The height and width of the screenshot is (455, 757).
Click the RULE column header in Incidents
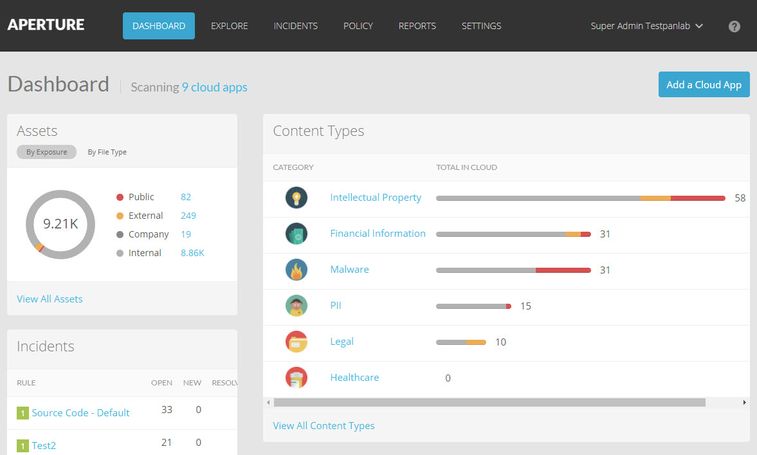pyautogui.click(x=26, y=383)
